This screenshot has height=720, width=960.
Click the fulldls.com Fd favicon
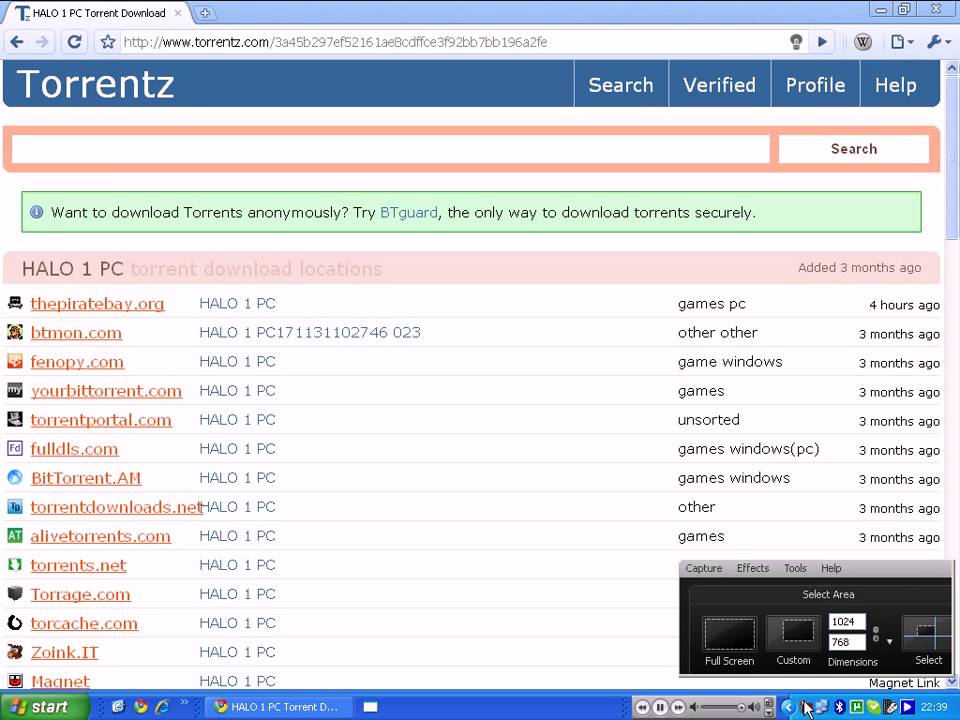[x=15, y=448]
